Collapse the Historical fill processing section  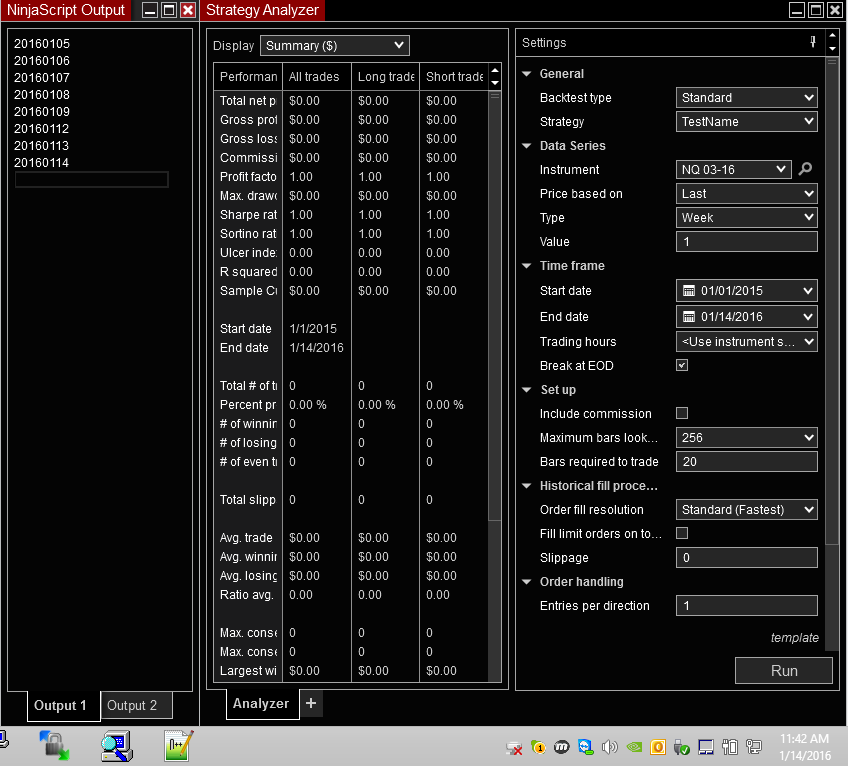(x=527, y=486)
